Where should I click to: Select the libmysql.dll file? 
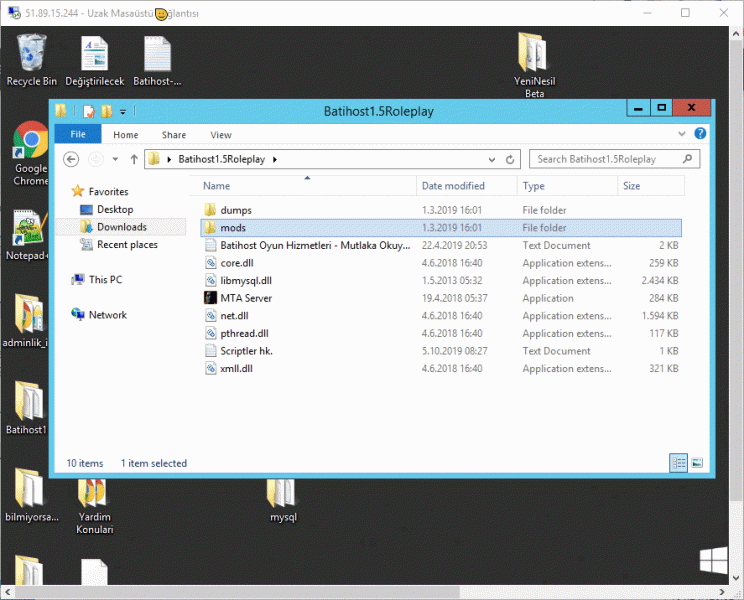[x=441, y=280]
